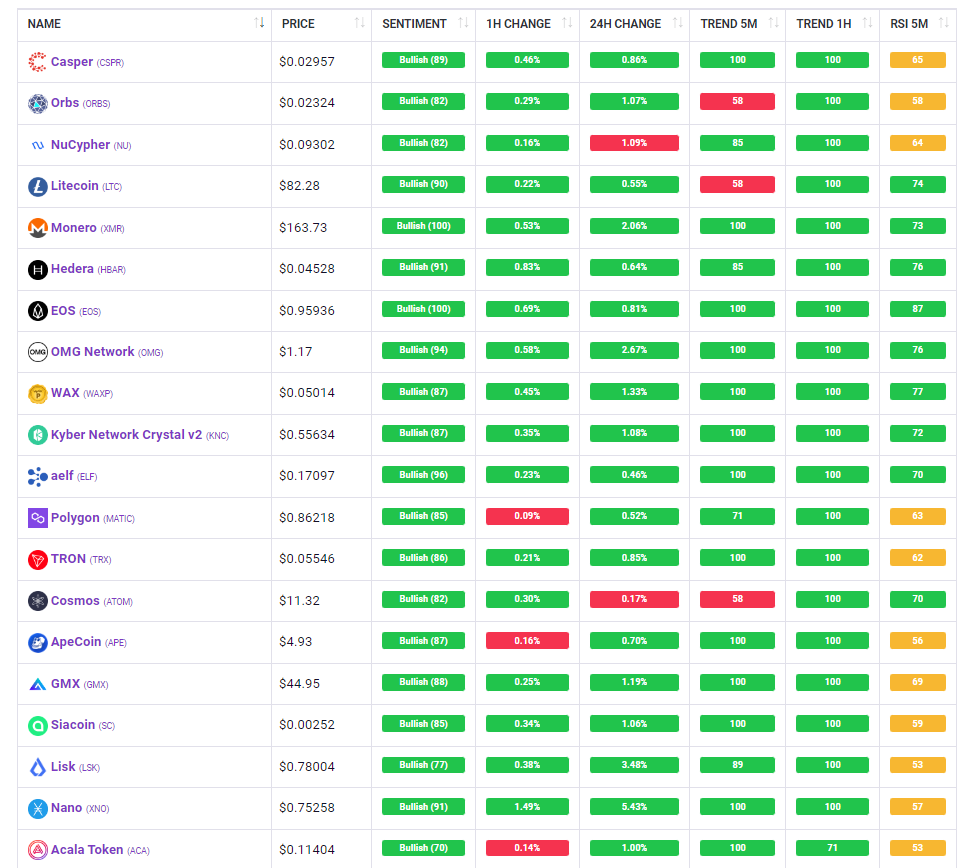Open the Kyber Network Crystal v2 link
Viewport: 968px width, 868px height.
pyautogui.click(x=126, y=435)
